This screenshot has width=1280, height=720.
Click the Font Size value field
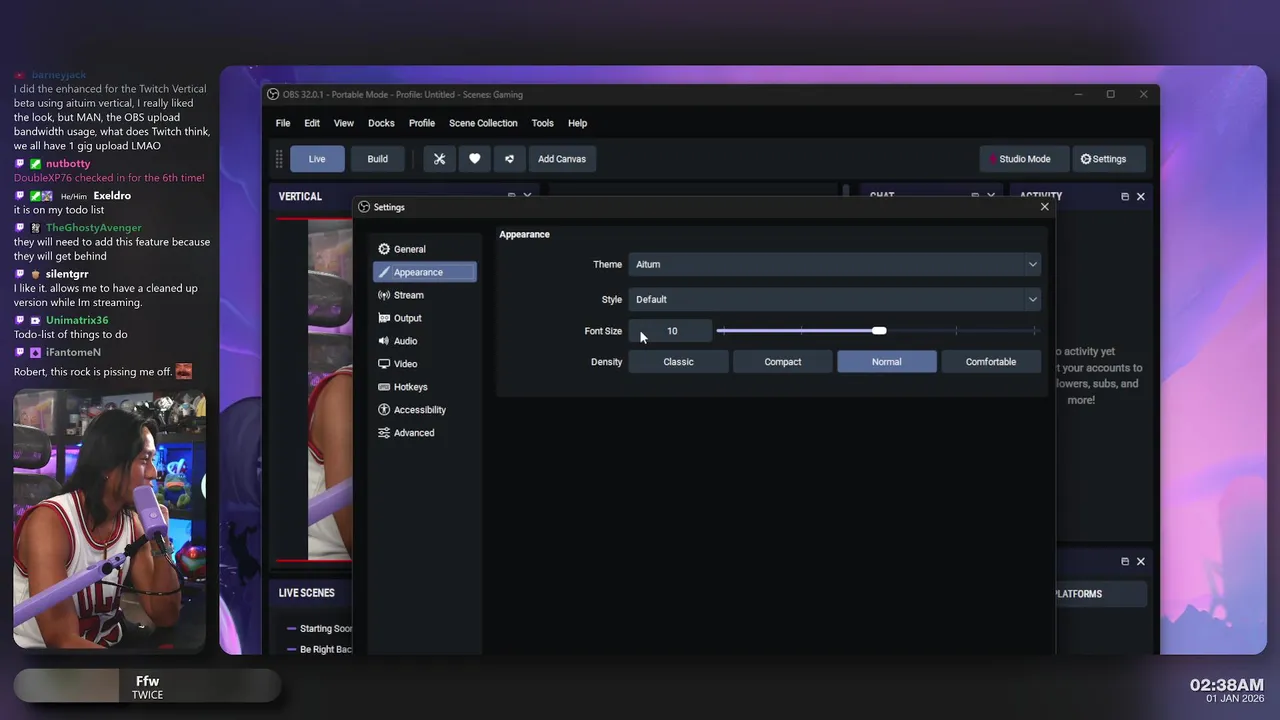pyautogui.click(x=671, y=331)
